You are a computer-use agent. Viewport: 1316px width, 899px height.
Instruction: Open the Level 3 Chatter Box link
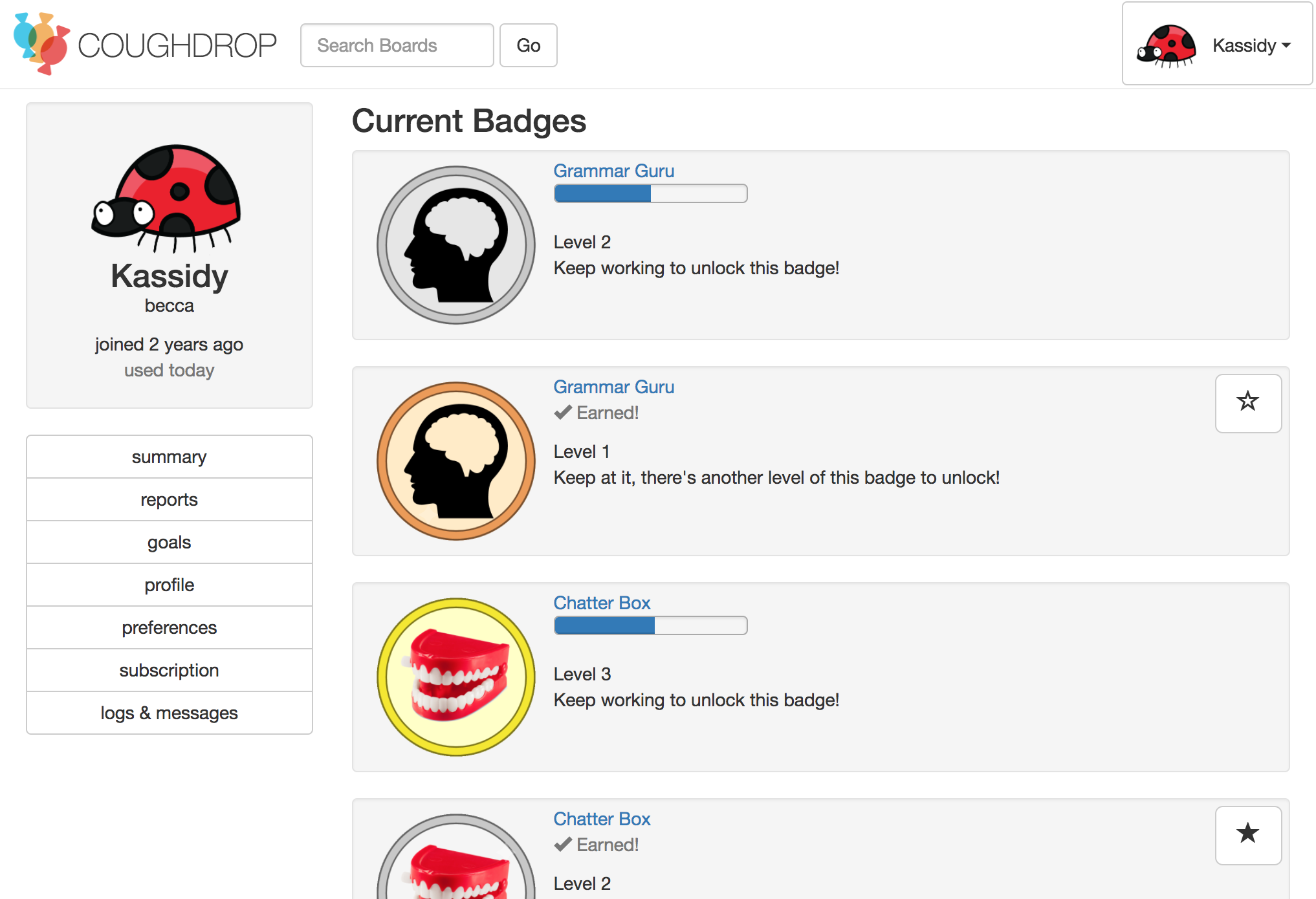(601, 603)
